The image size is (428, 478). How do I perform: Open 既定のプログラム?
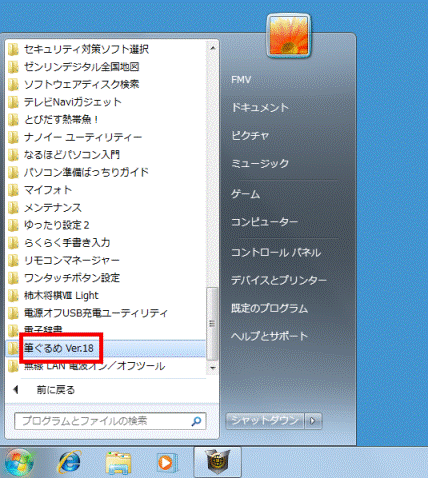click(269, 308)
